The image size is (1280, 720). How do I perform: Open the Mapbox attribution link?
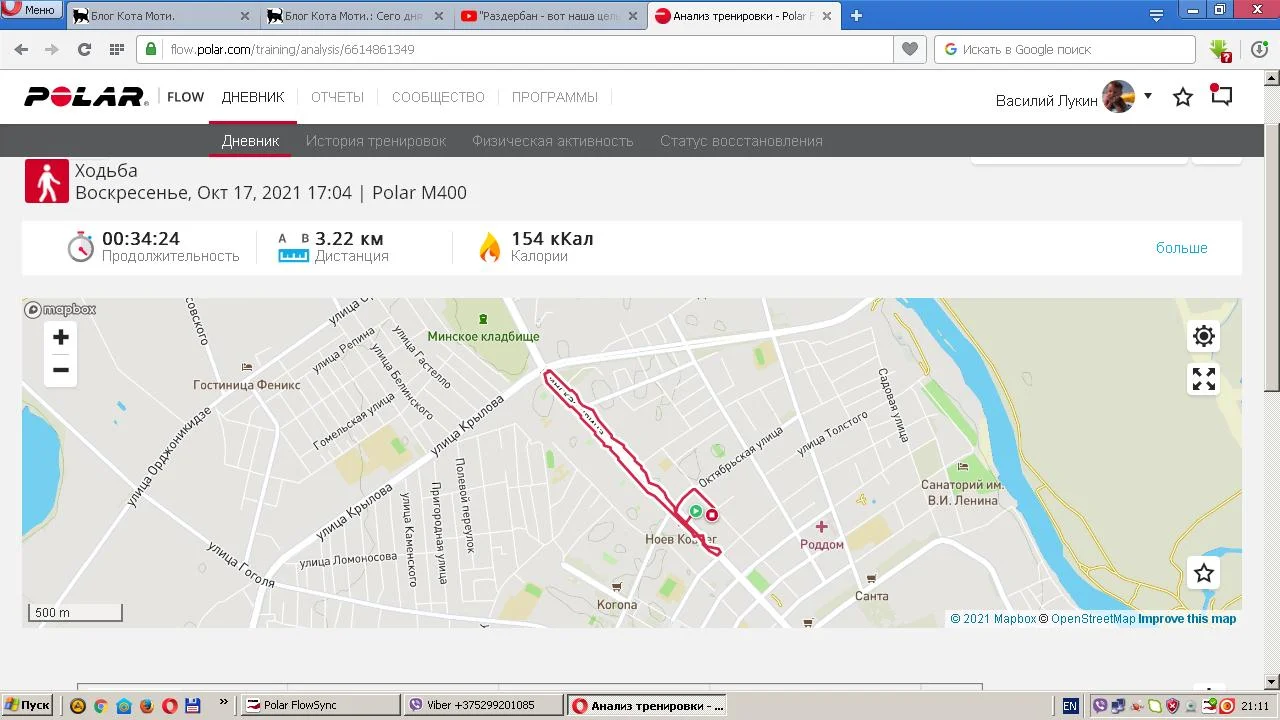coord(993,619)
